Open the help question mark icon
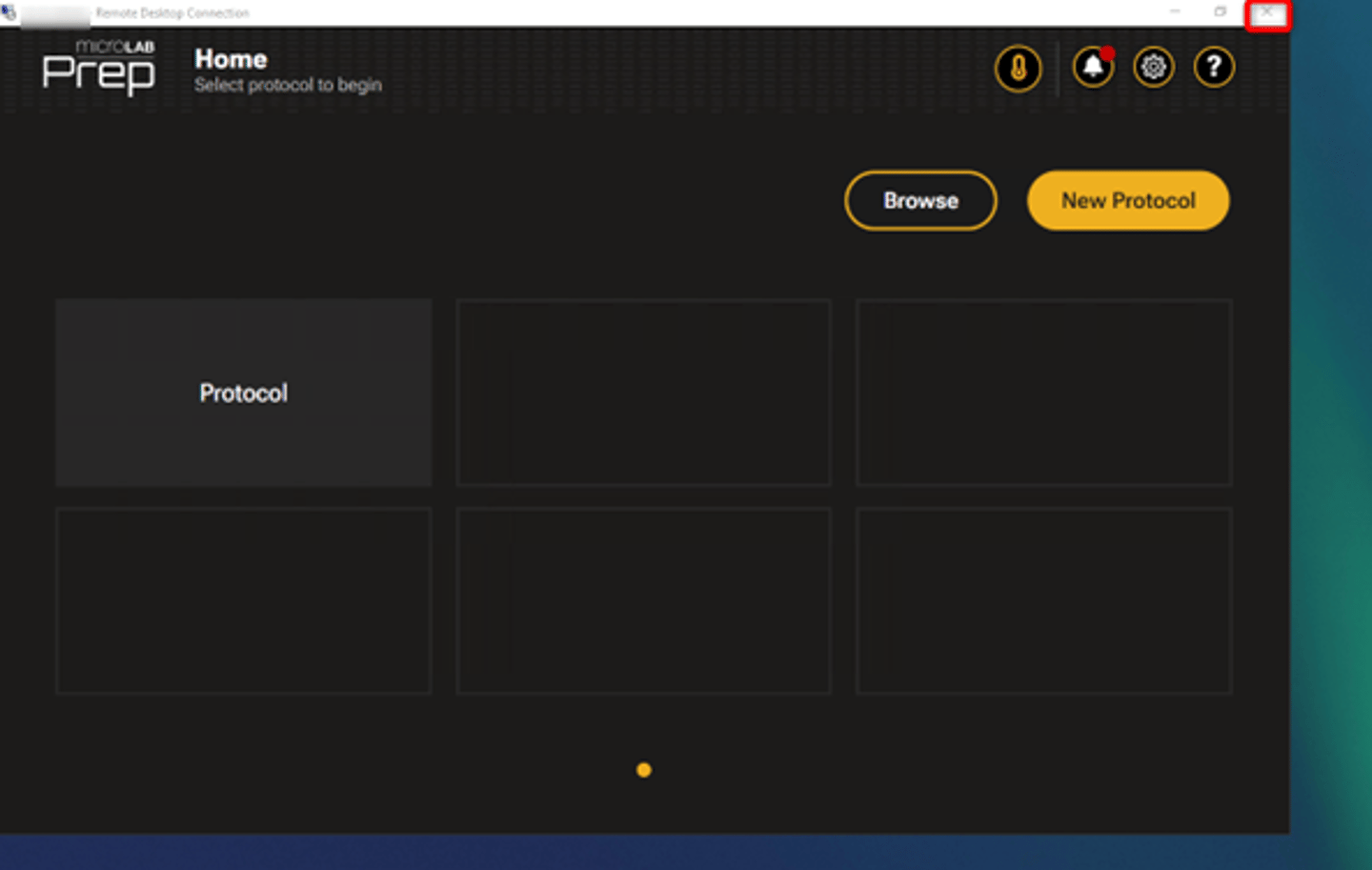Image resolution: width=1372 pixels, height=870 pixels. [x=1213, y=67]
